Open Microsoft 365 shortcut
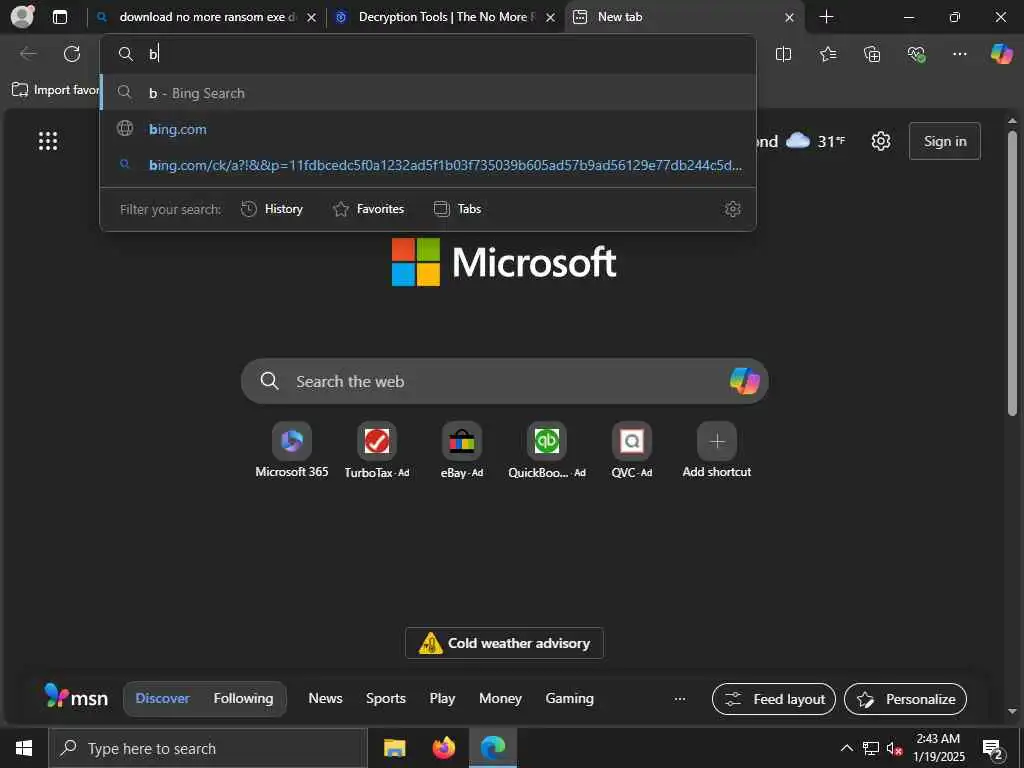Viewport: 1024px width, 768px height. pos(292,451)
